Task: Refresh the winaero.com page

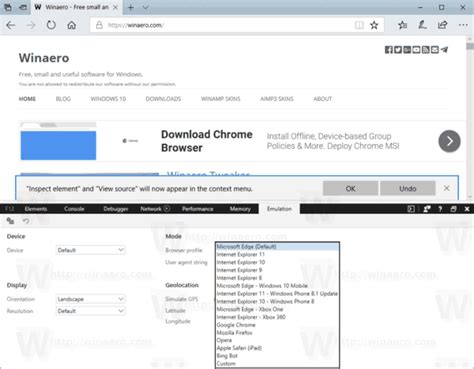Action: point(51,25)
